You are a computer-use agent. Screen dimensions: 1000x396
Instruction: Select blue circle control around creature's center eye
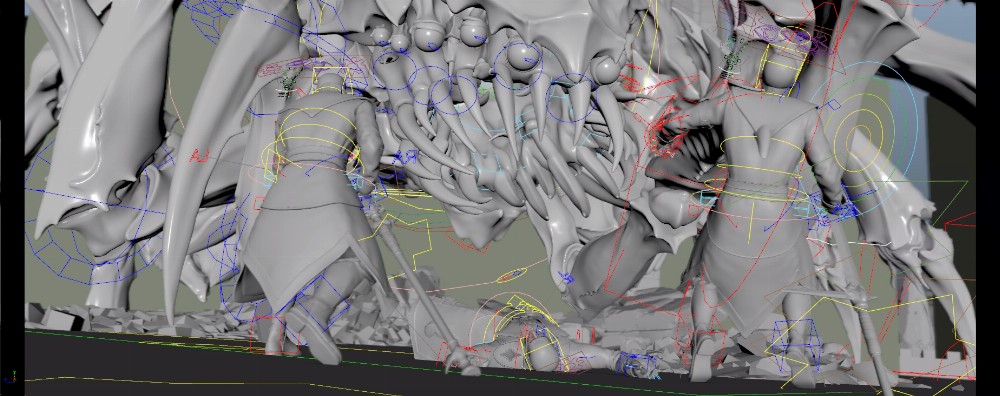point(518,66)
